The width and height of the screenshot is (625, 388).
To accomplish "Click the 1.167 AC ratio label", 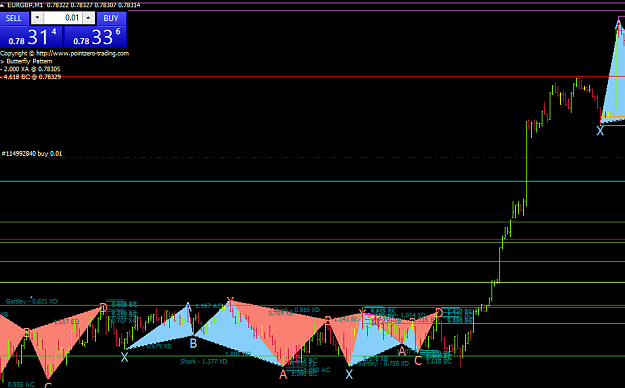I will 209,306.
